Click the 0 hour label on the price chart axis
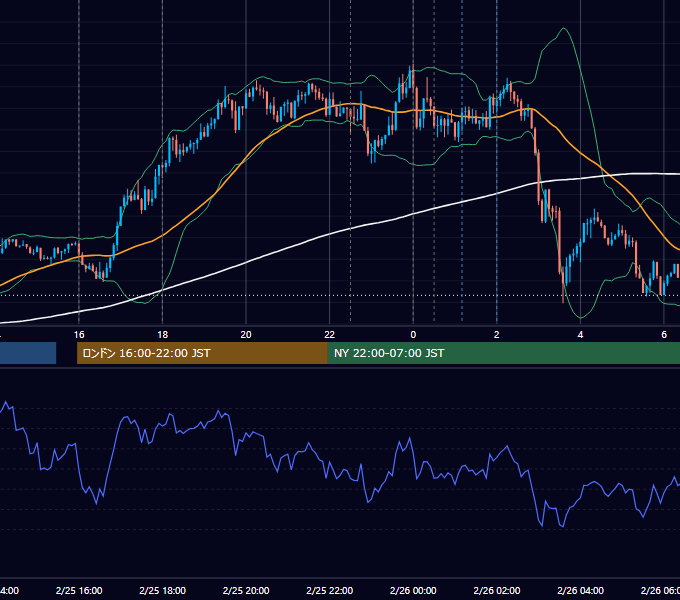Screen dimensions: 680x600 [x=413, y=335]
